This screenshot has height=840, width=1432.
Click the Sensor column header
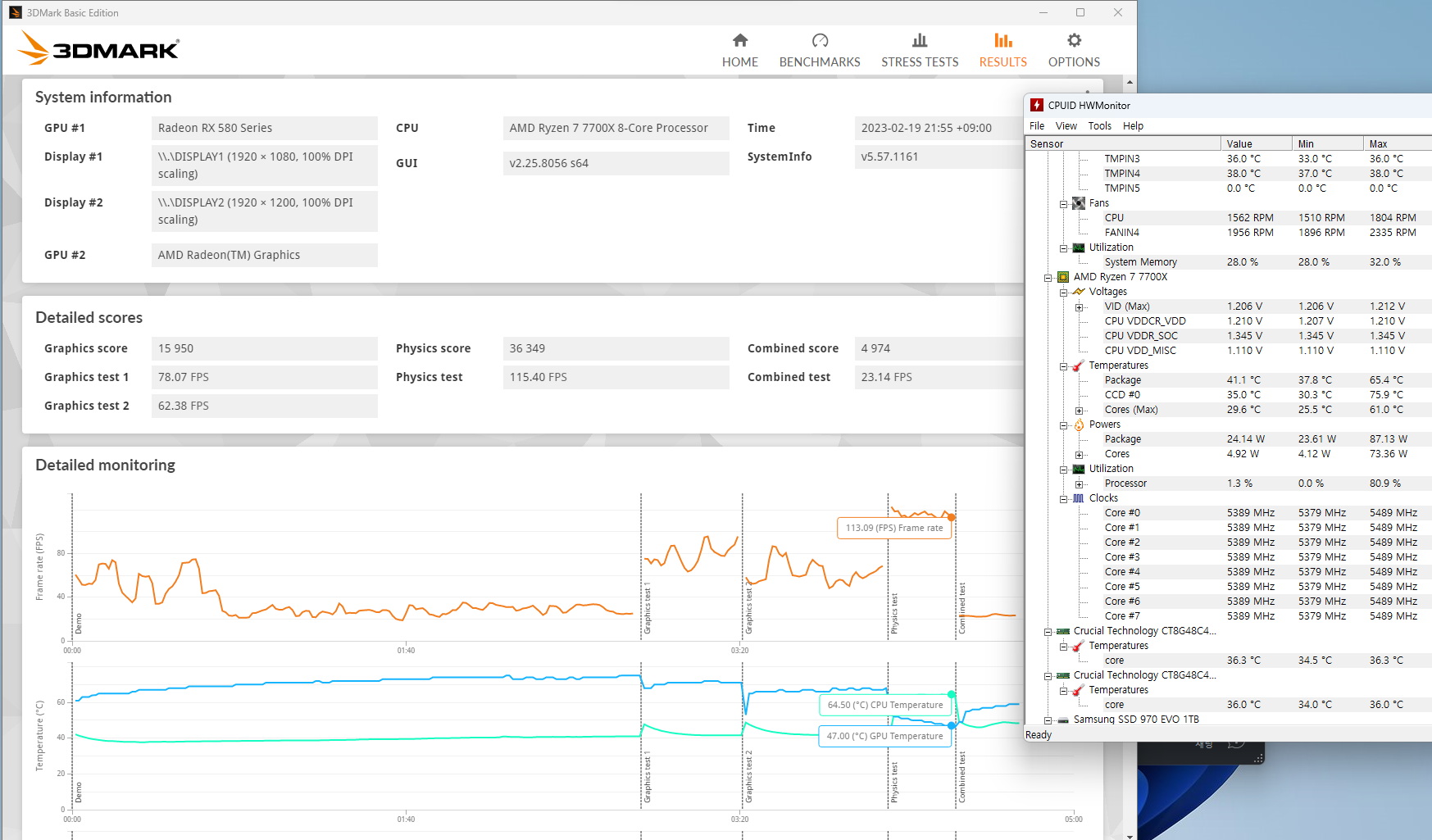[1123, 143]
